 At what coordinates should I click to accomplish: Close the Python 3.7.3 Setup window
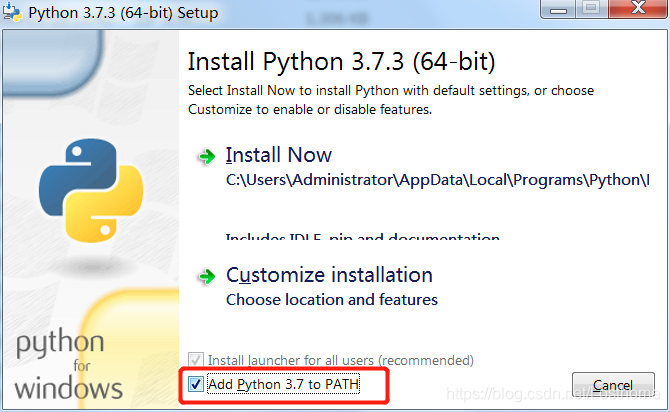(x=638, y=8)
